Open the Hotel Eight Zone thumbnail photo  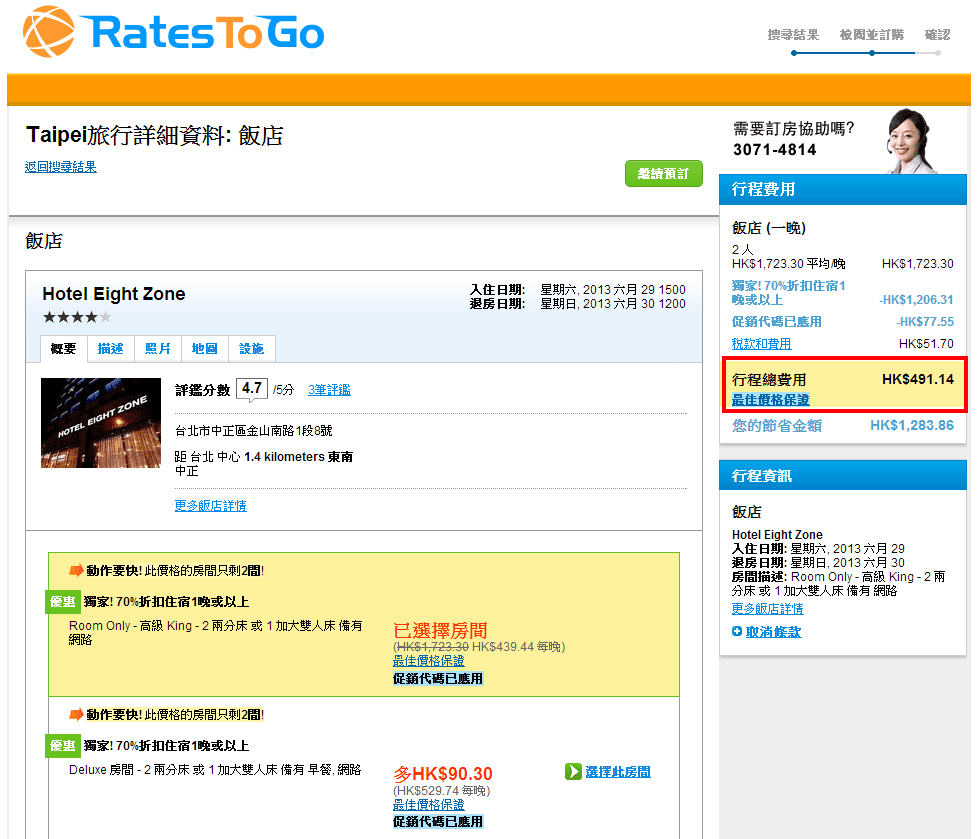point(100,423)
